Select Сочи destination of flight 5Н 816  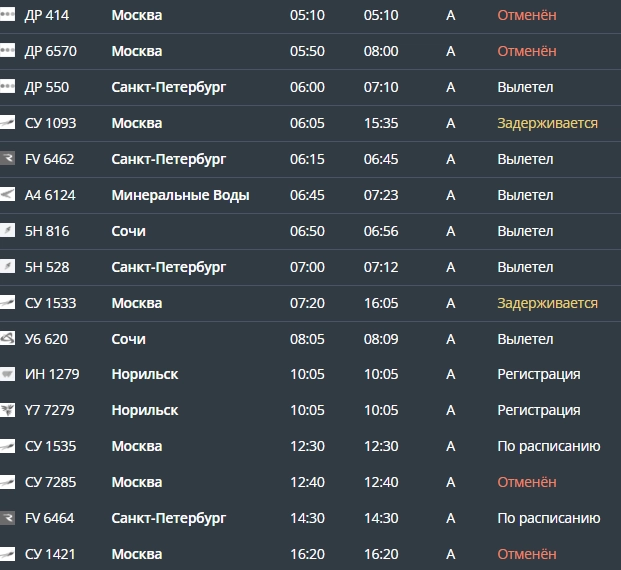point(128,231)
